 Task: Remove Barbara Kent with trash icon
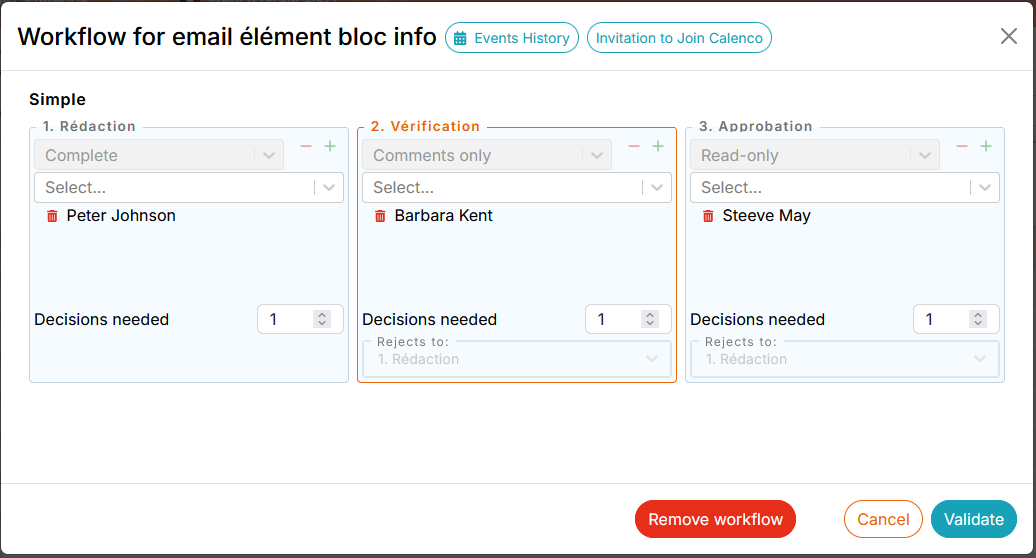pos(380,216)
